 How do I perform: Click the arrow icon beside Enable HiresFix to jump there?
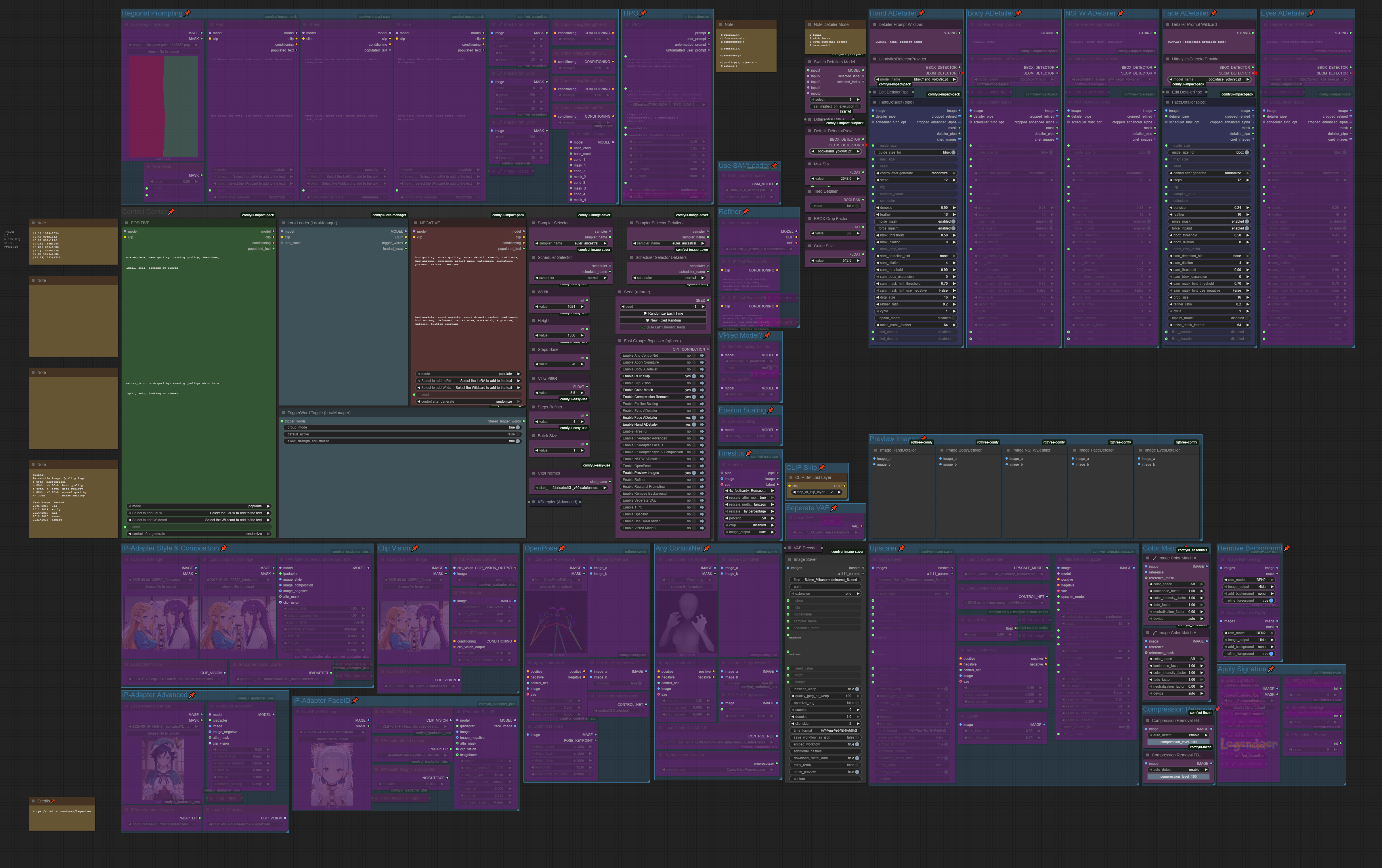click(702, 431)
